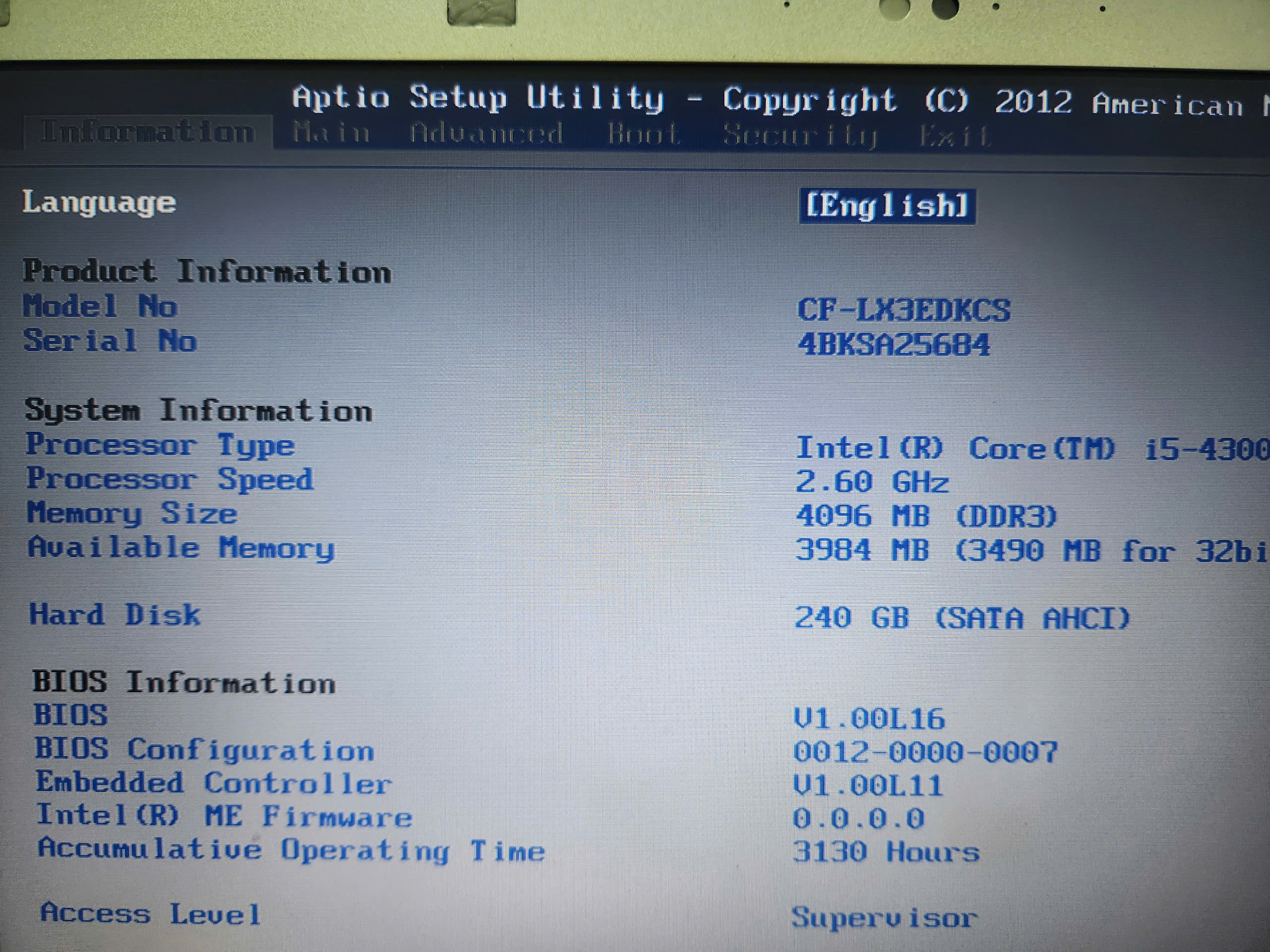This screenshot has width=1270, height=952.
Task: Click the serial number value 4BKSA25684
Action: (894, 346)
